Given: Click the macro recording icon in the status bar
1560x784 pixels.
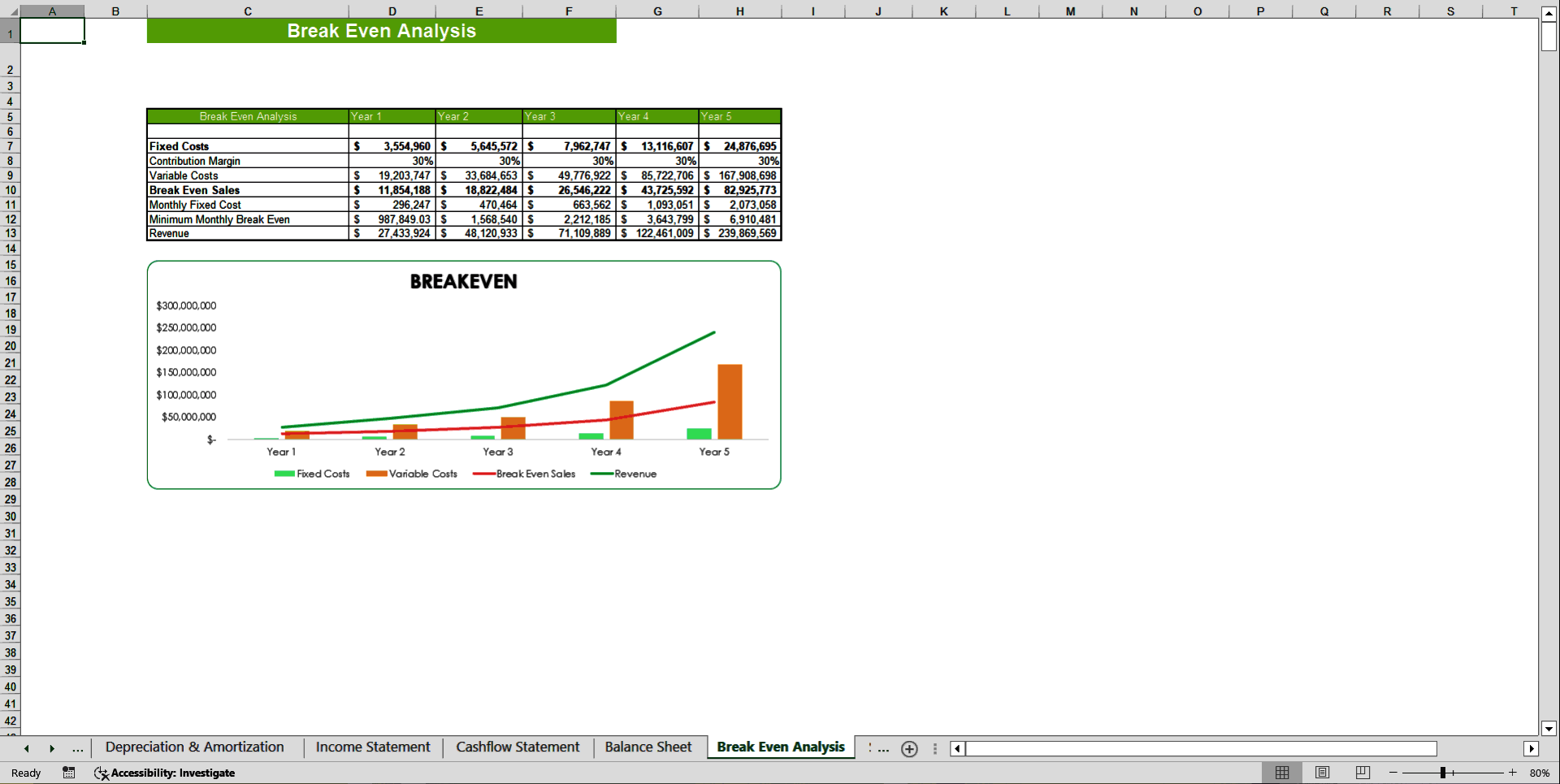Looking at the screenshot, I should (x=69, y=773).
